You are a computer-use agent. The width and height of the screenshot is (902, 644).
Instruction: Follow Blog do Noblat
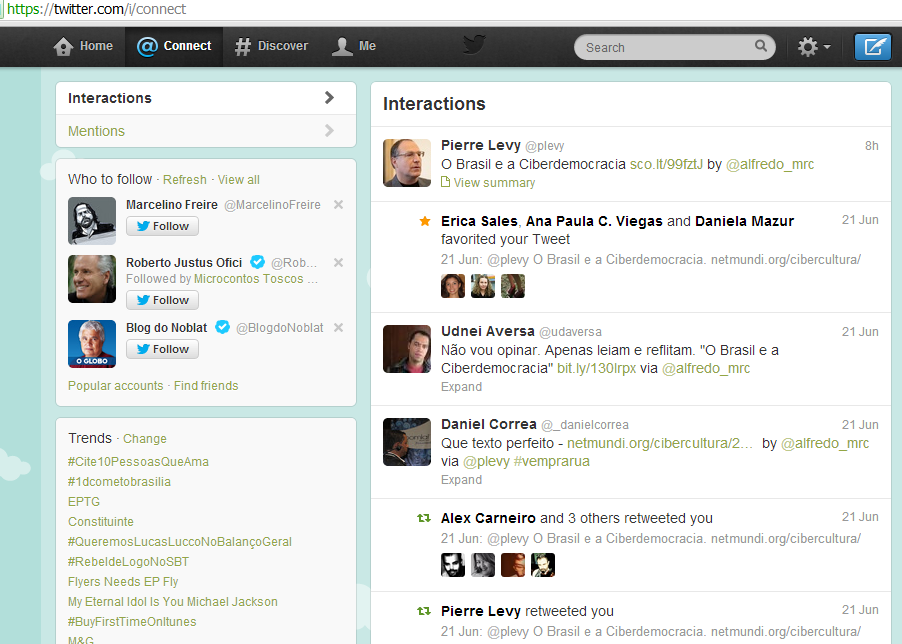click(162, 349)
